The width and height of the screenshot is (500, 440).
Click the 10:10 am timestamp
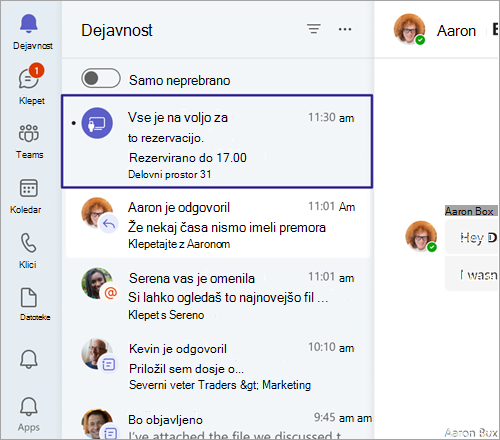(331, 347)
